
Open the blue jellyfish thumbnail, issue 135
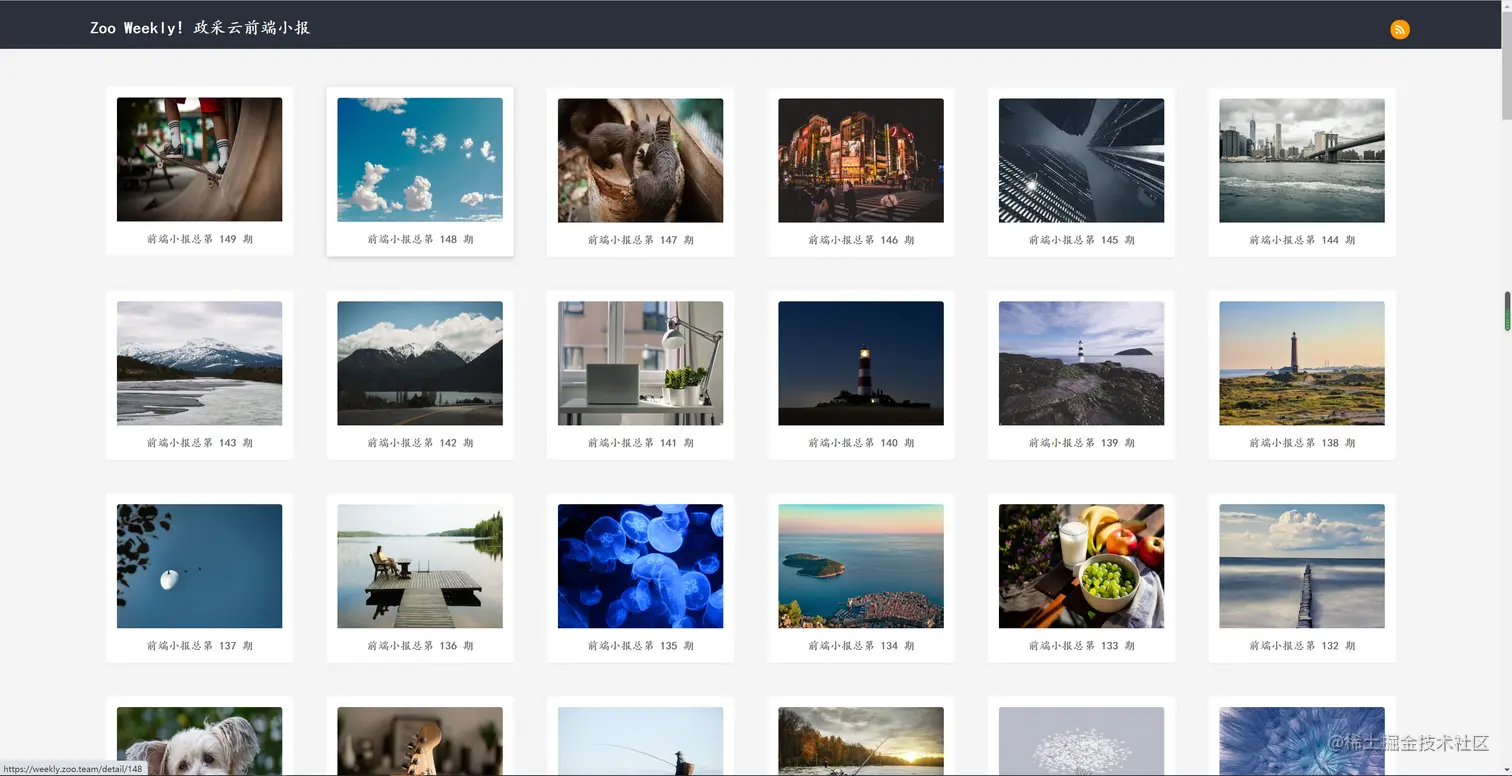640,566
